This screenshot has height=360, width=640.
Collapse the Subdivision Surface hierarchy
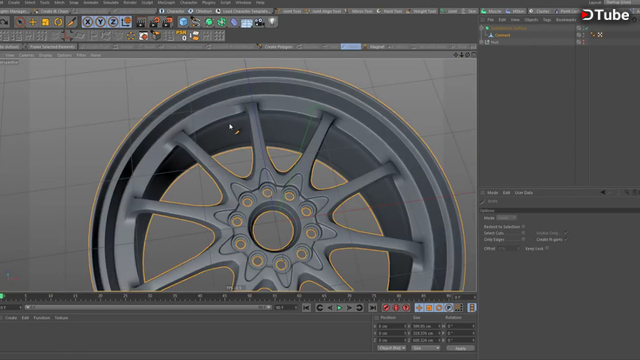[x=481, y=28]
